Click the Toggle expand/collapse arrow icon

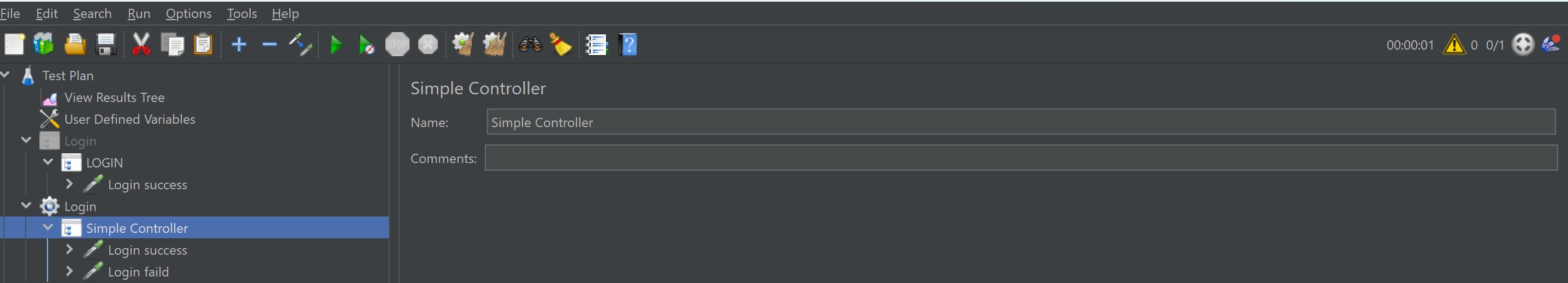coord(300,44)
